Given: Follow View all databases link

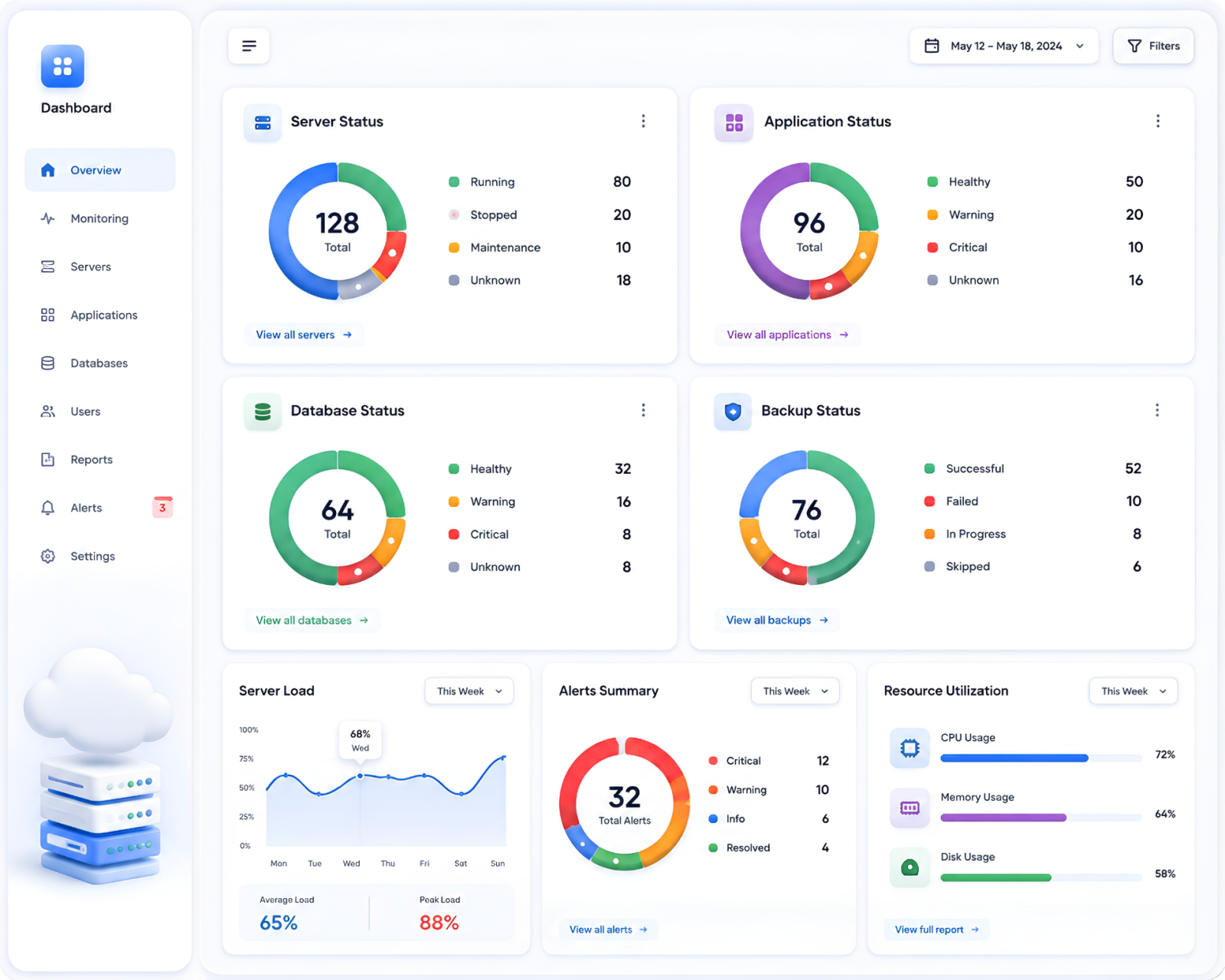Looking at the screenshot, I should click(312, 620).
